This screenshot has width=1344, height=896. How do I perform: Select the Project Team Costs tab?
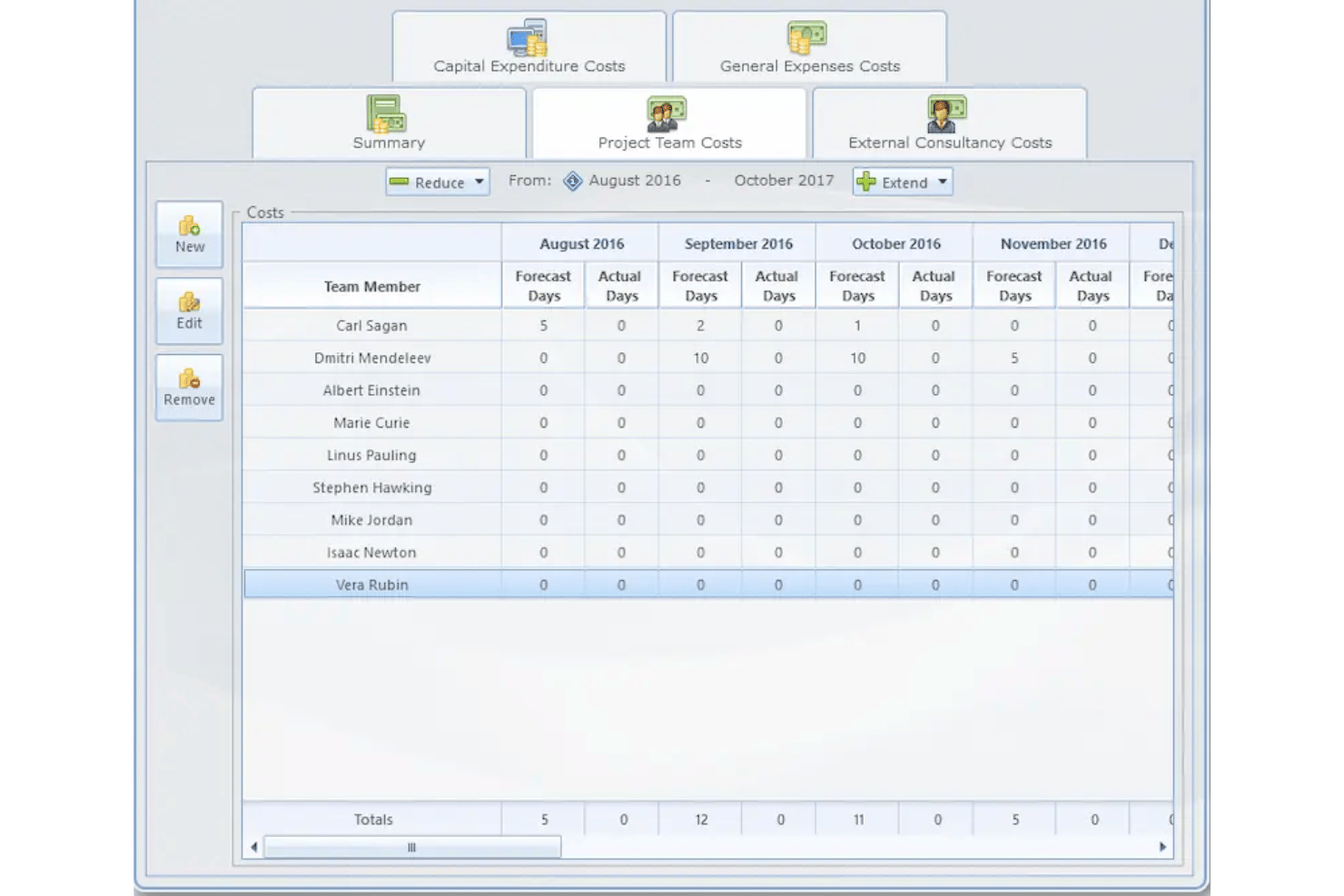point(669,123)
